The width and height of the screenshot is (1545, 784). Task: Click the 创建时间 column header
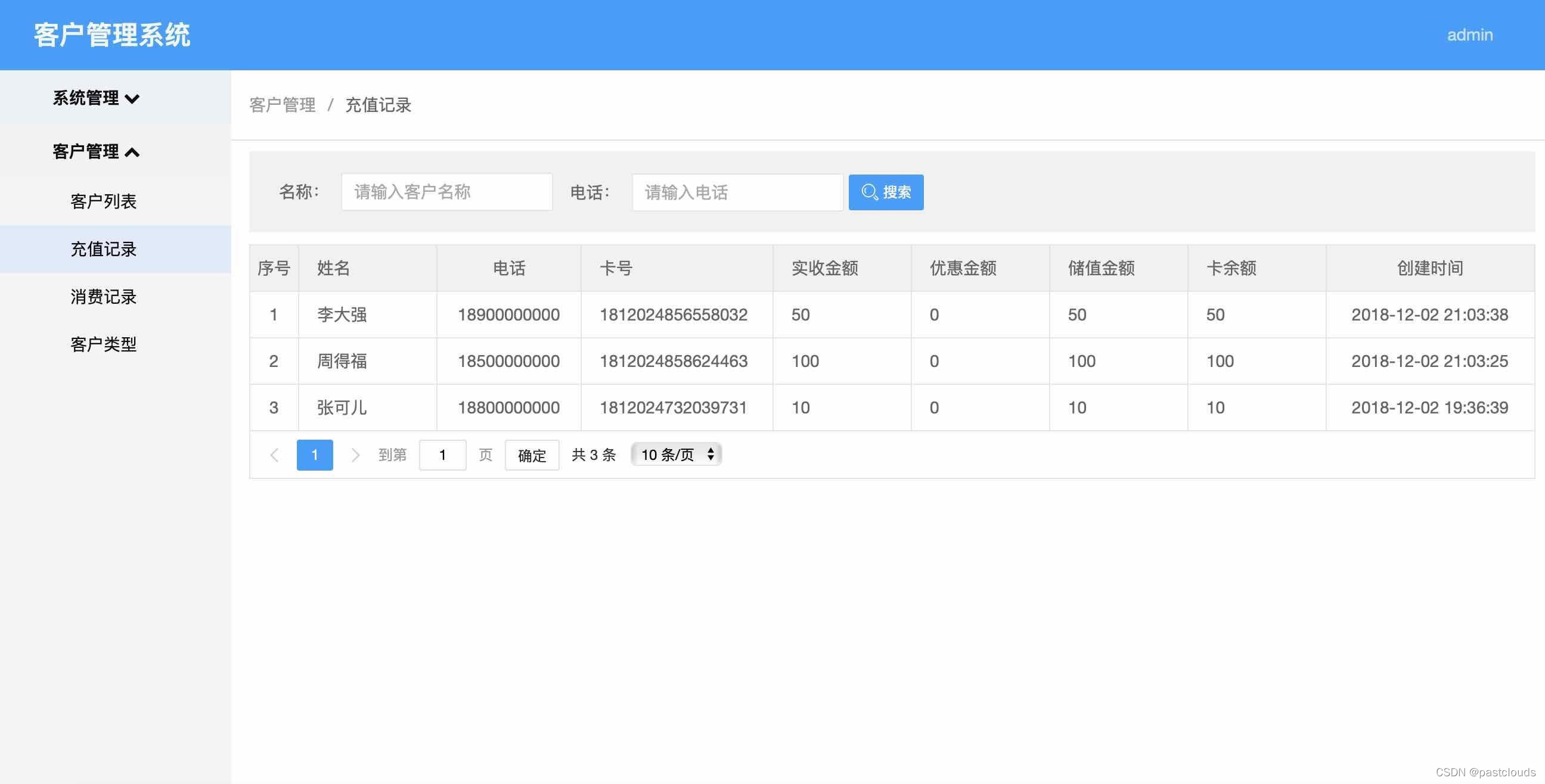coord(1429,268)
